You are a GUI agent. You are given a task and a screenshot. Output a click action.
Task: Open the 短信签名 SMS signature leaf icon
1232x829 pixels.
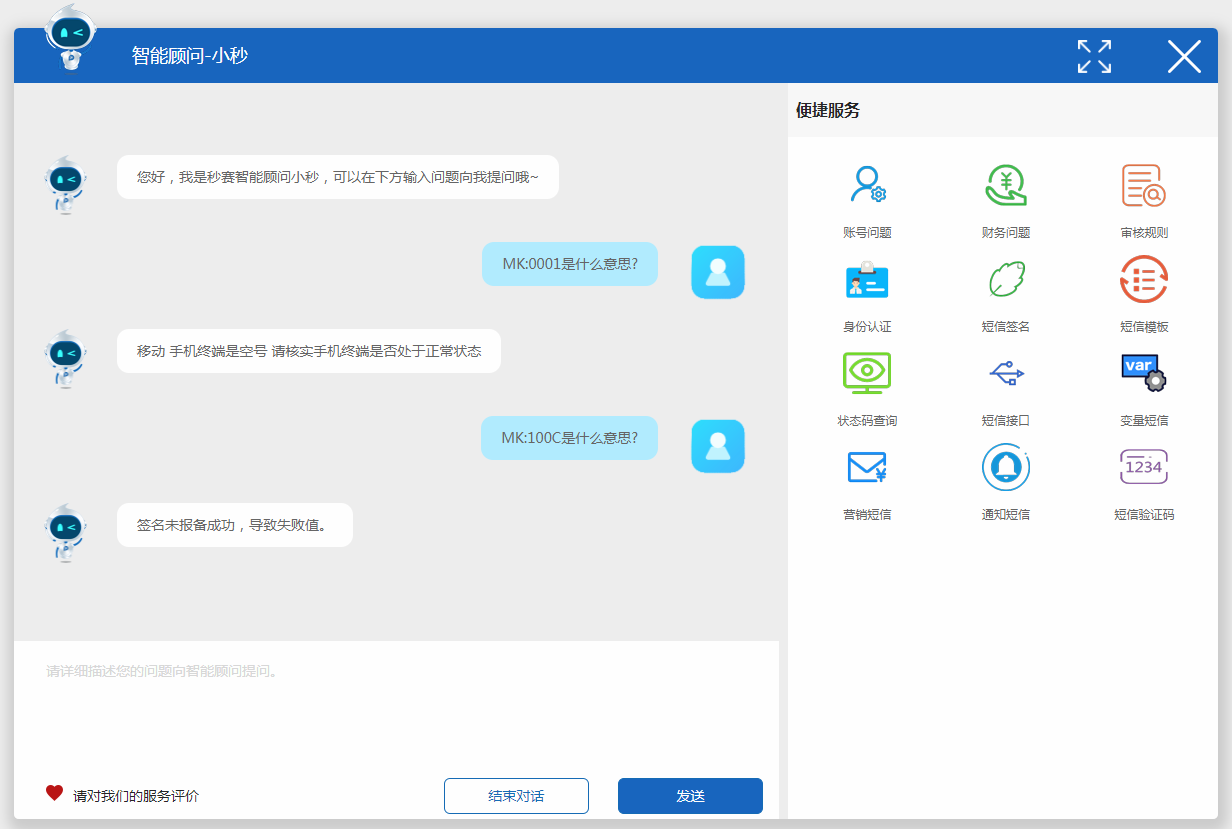pos(1005,280)
